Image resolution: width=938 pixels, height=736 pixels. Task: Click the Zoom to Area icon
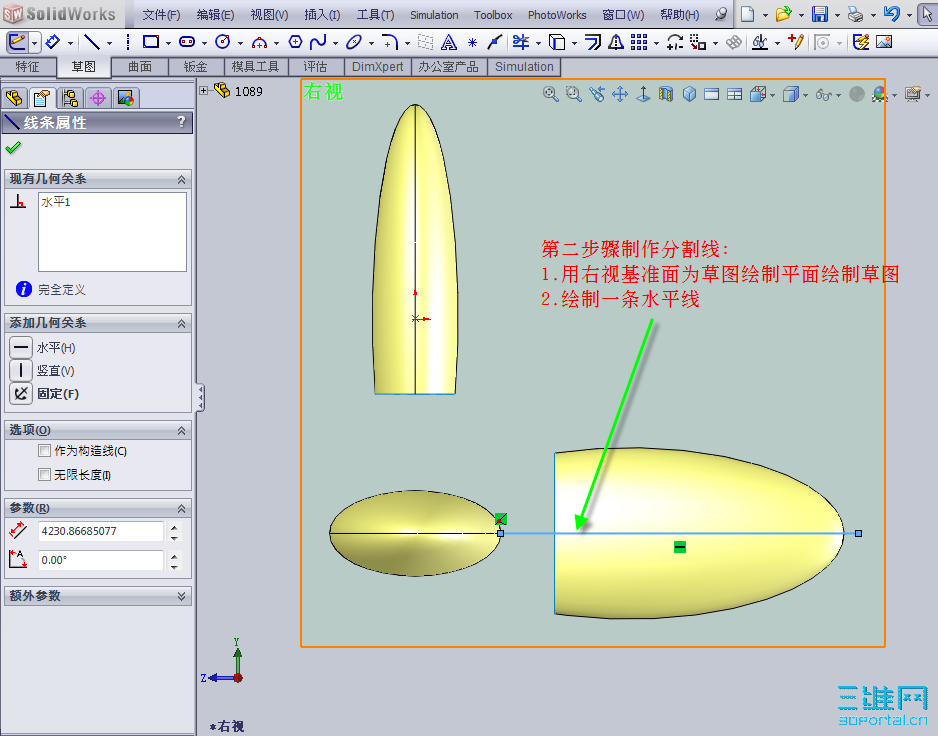(574, 94)
